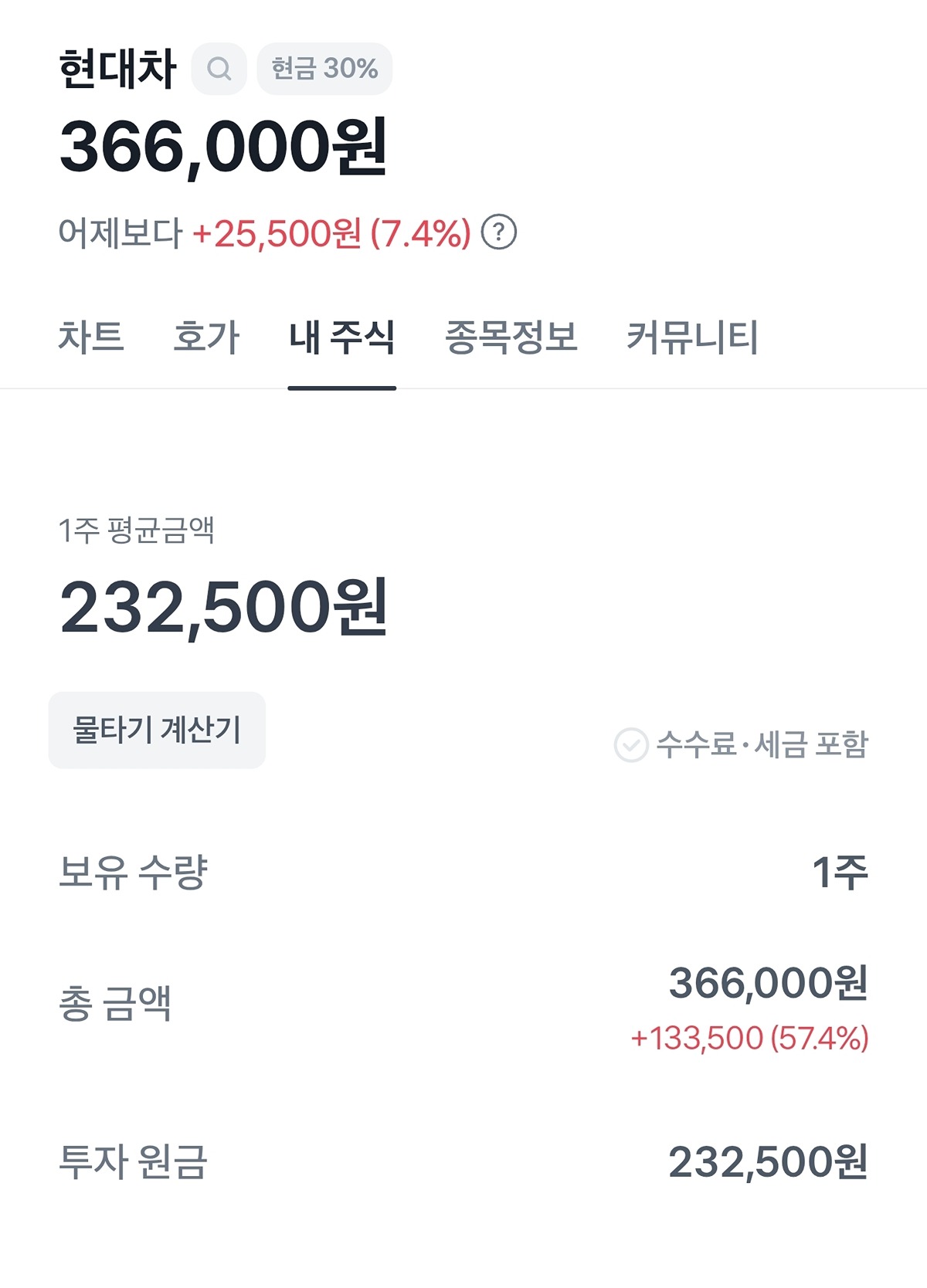Image resolution: width=927 pixels, height=1288 pixels.
Task: Tap the 1주 holding quantity value
Action: [x=840, y=873]
